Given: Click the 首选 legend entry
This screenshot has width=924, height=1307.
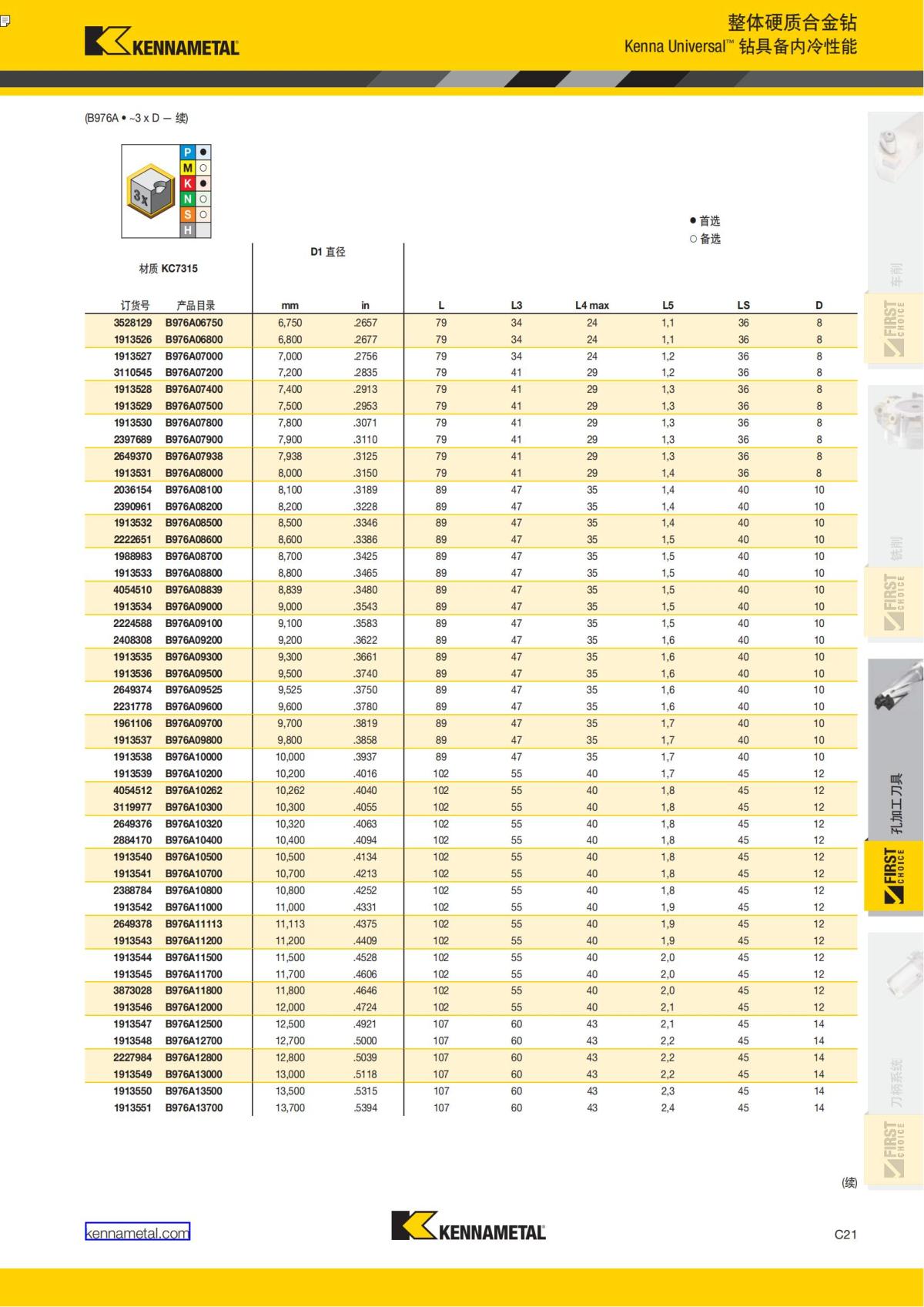Looking at the screenshot, I should point(705,221).
